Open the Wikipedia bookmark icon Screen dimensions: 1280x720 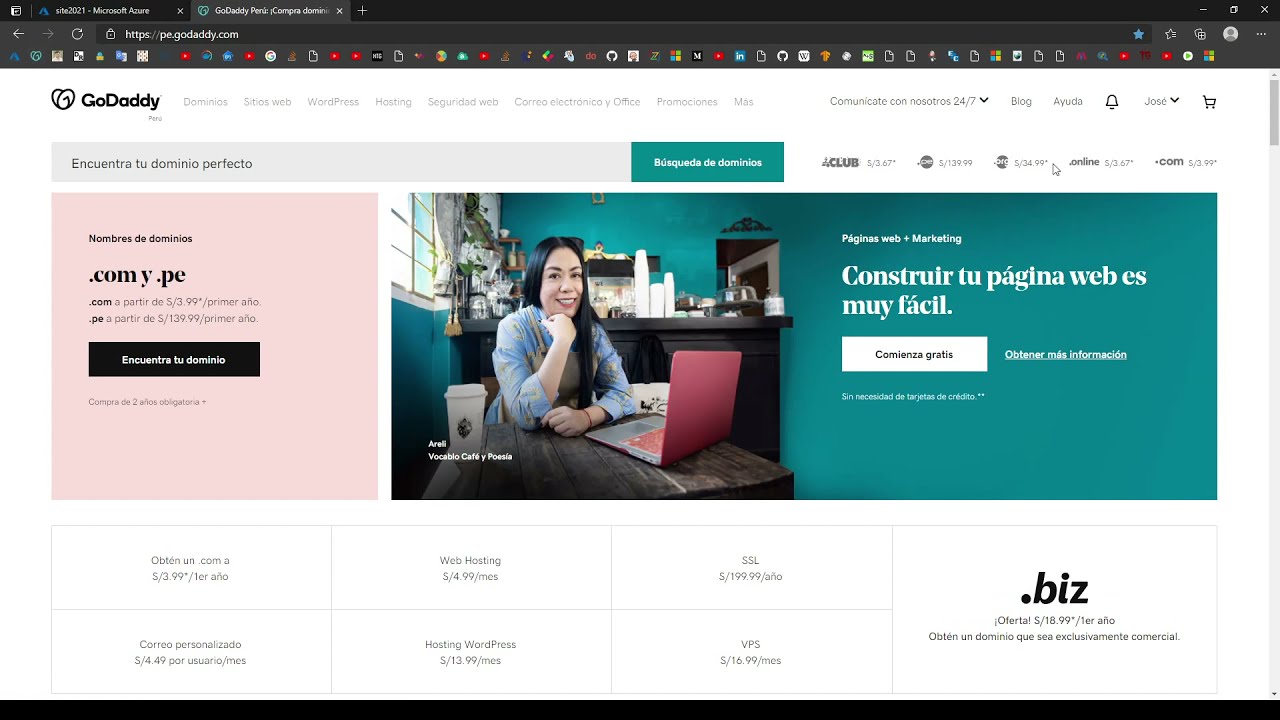(x=804, y=56)
